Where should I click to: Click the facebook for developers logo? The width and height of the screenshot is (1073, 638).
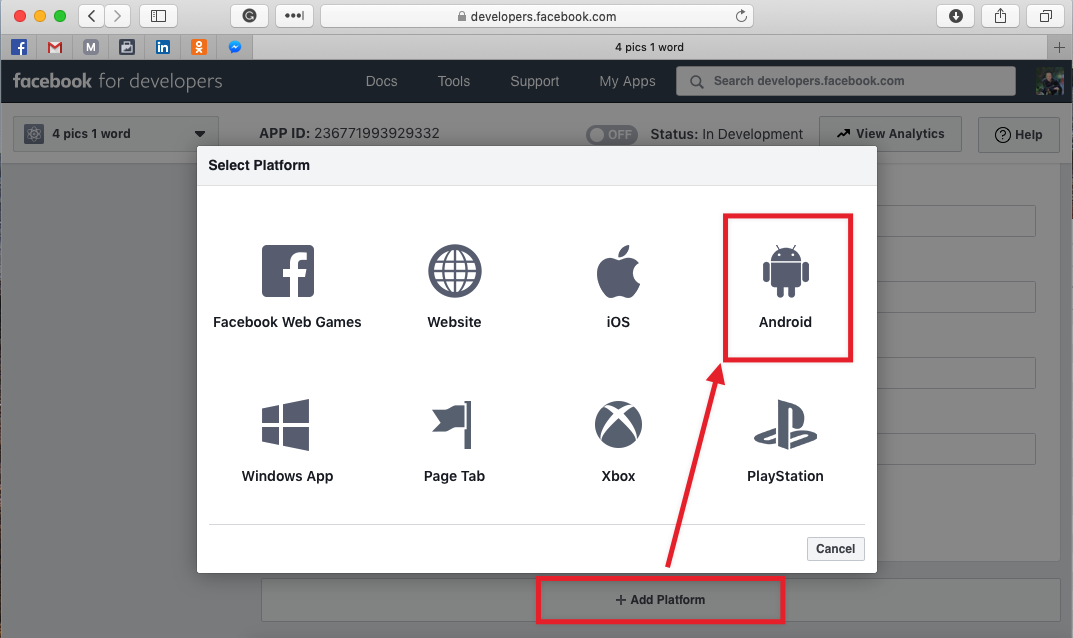click(118, 81)
